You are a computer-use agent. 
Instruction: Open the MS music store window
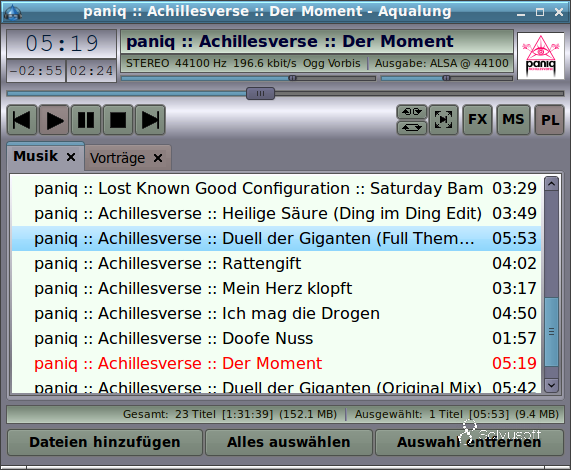pos(513,120)
